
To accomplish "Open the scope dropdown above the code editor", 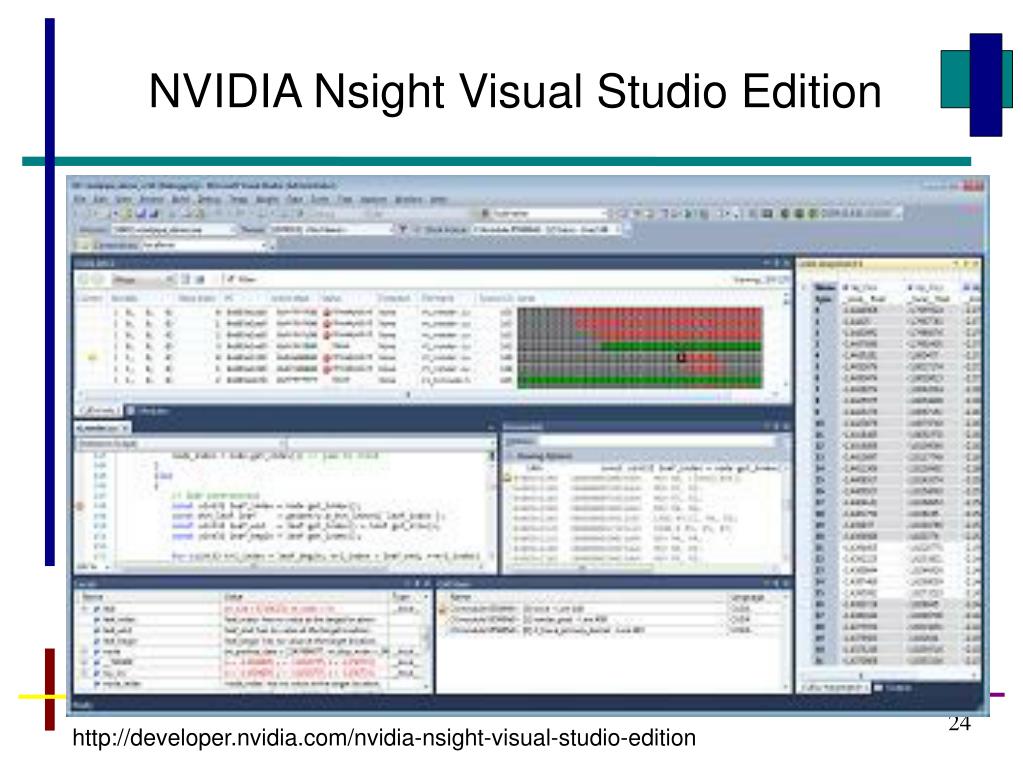I will point(181,444).
